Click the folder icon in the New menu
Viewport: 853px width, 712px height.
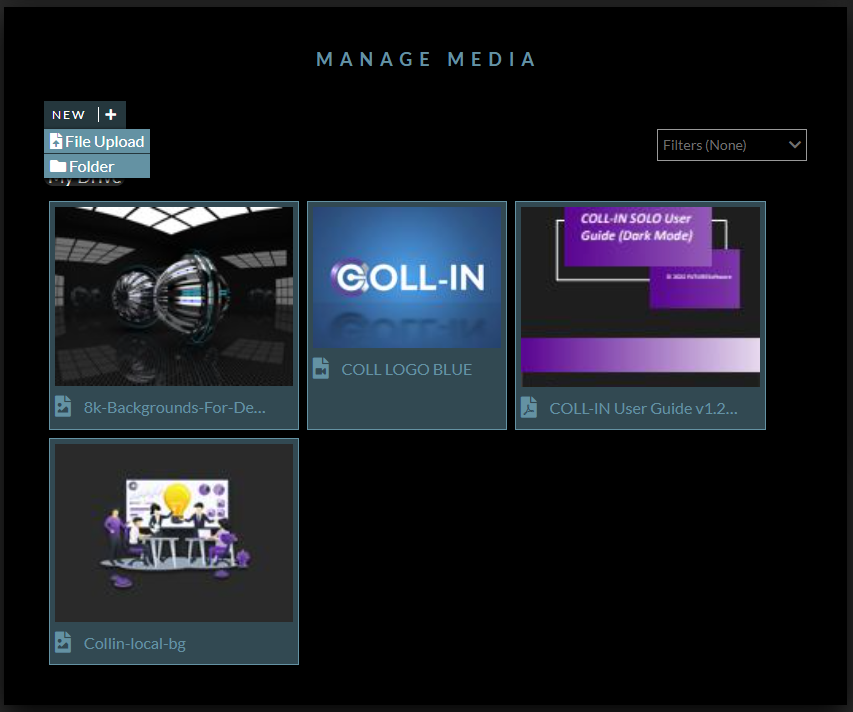click(58, 167)
